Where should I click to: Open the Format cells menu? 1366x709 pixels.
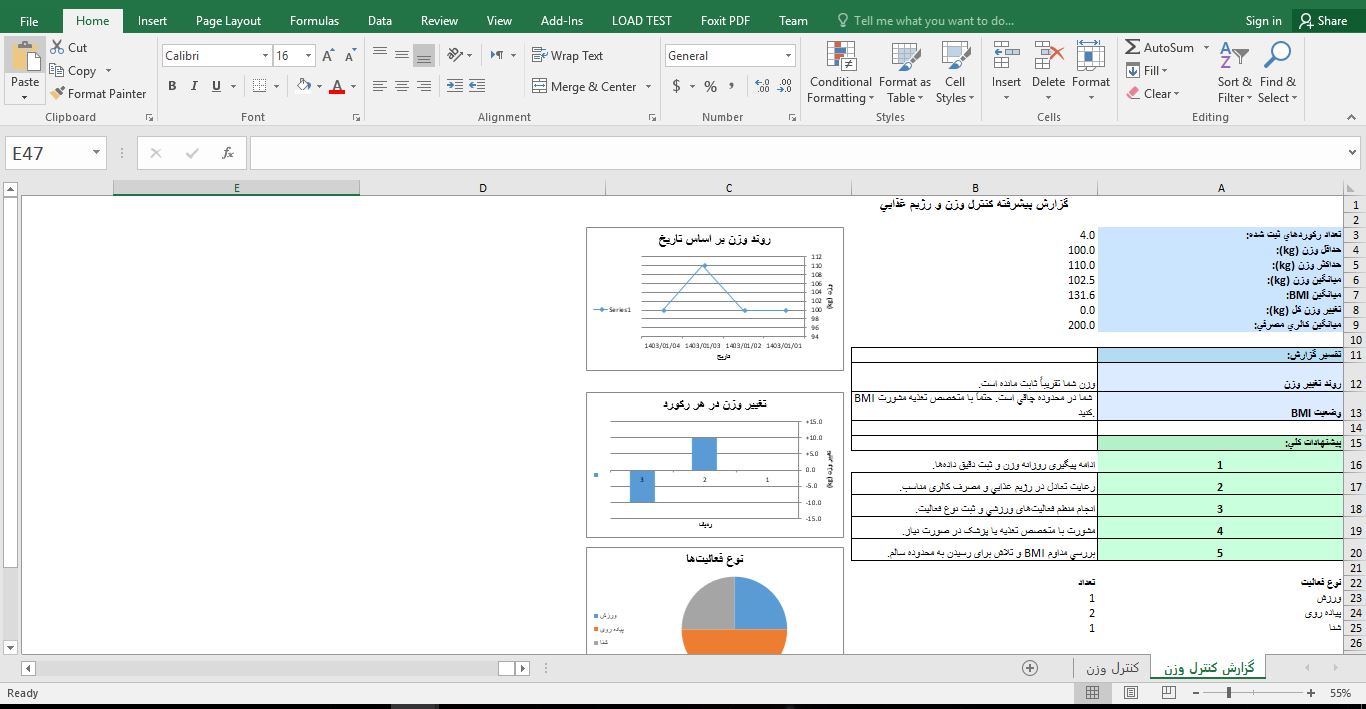coord(1091,73)
